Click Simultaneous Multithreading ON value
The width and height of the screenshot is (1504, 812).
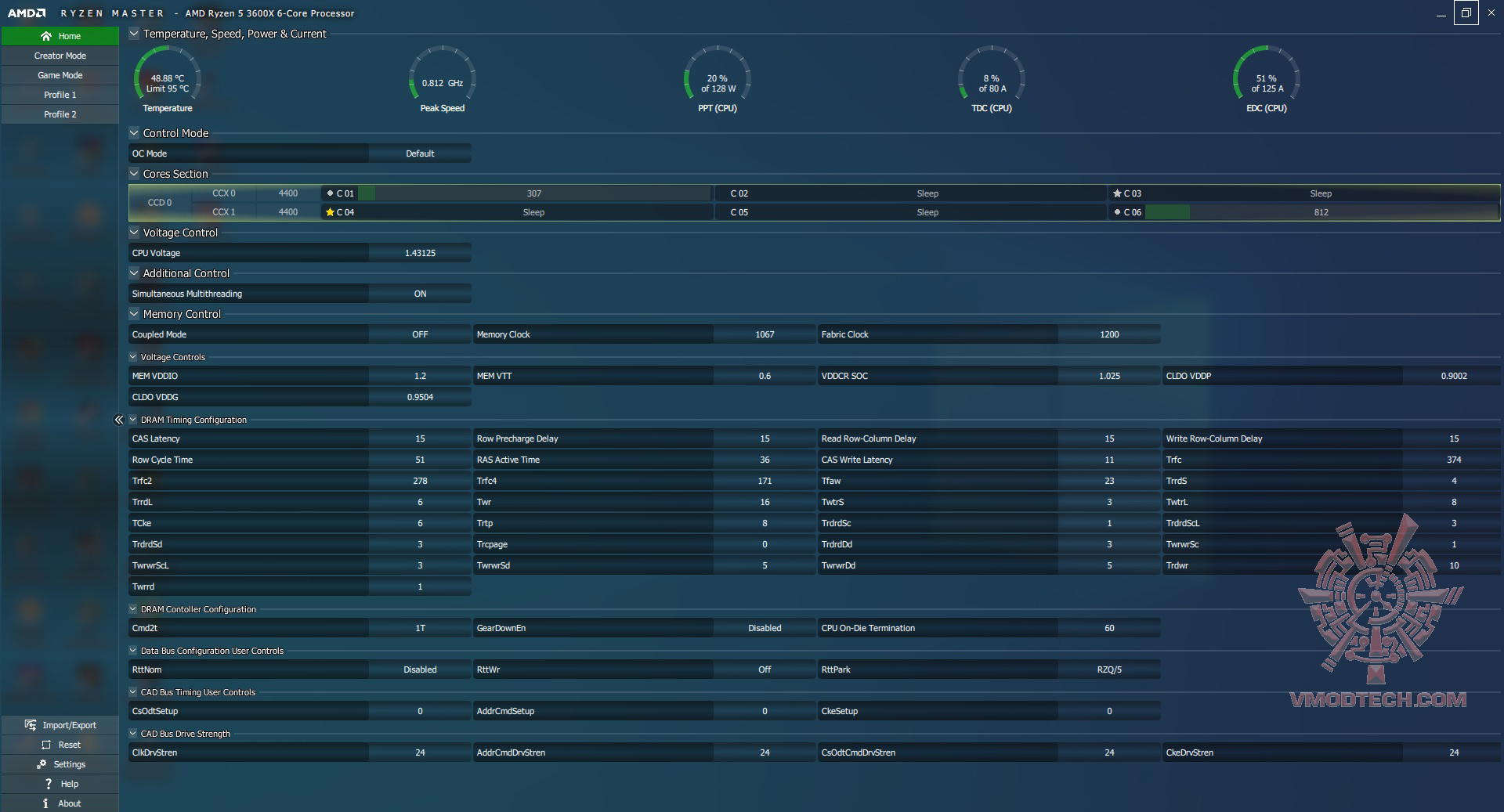[x=420, y=294]
